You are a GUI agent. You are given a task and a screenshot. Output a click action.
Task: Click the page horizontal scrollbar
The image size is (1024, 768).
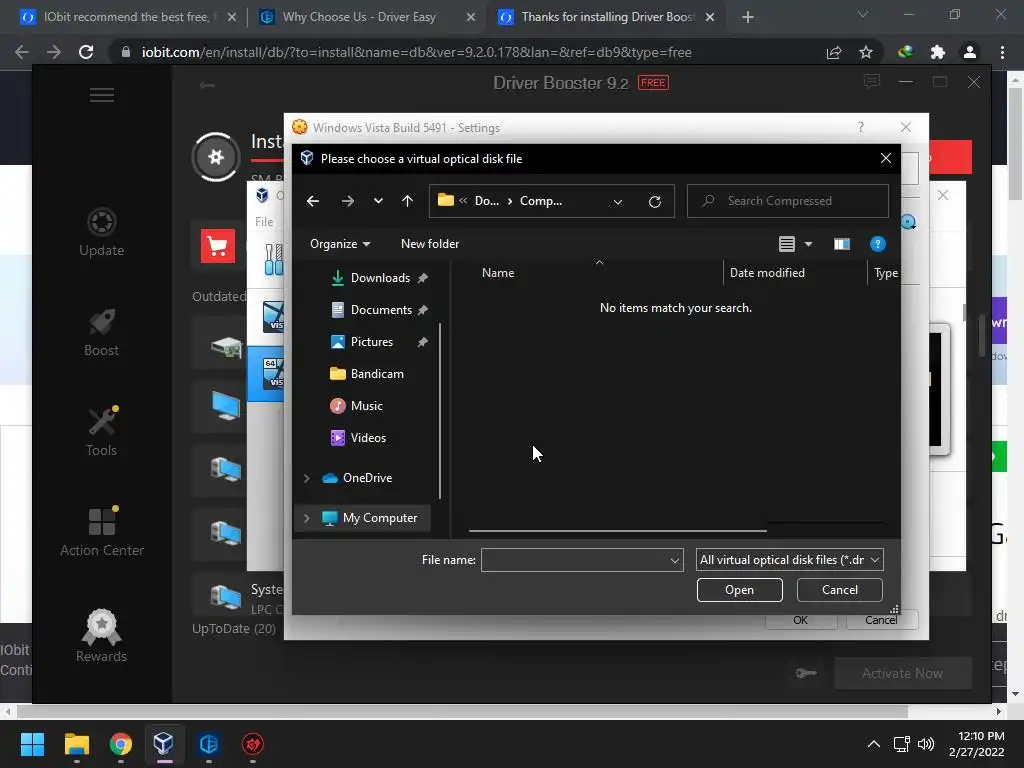pos(462,711)
